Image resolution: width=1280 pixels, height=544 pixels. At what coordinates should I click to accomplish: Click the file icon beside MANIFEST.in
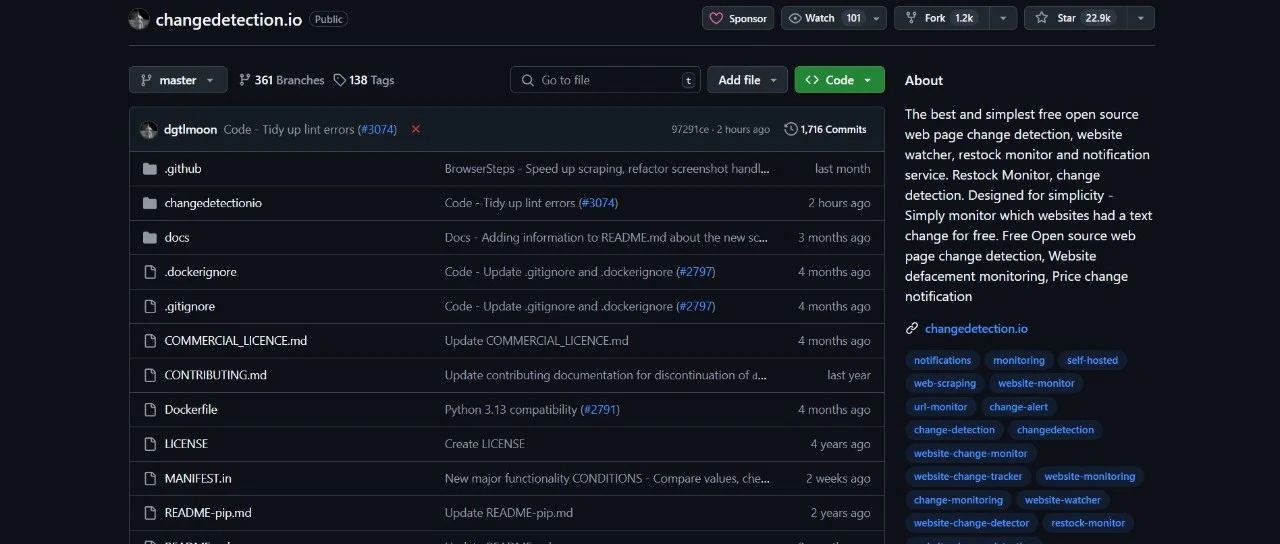[x=149, y=479]
